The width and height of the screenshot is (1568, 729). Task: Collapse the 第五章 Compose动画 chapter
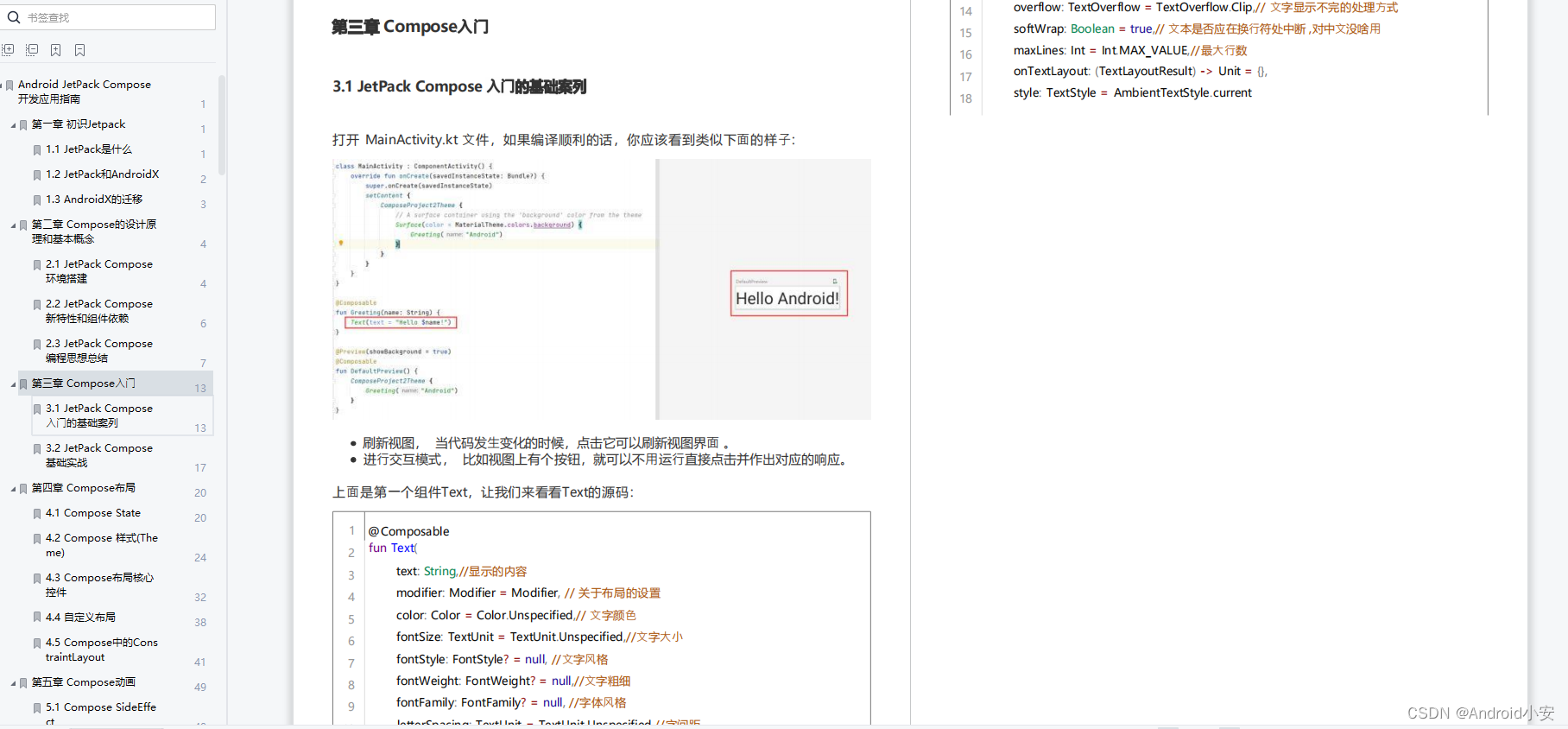13,683
